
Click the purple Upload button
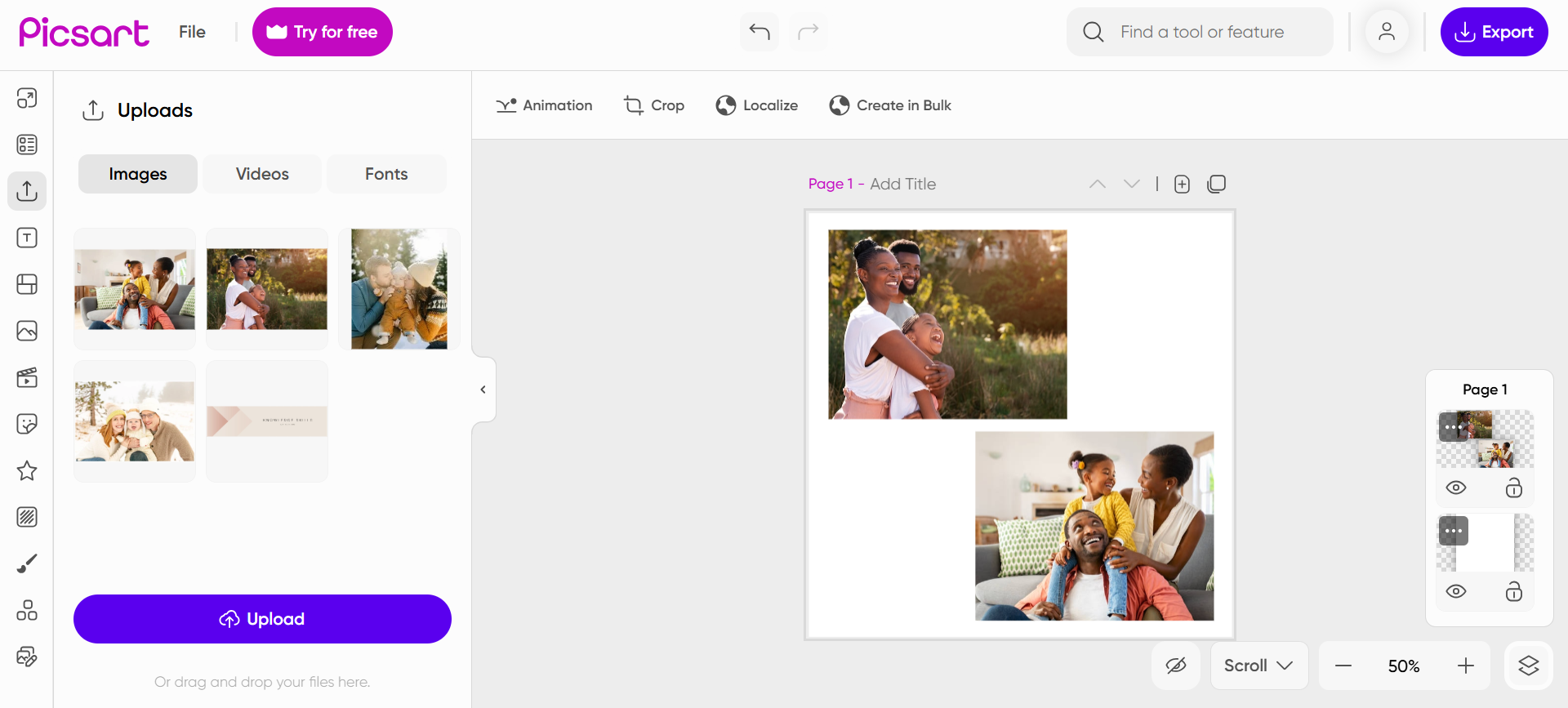[x=262, y=619]
